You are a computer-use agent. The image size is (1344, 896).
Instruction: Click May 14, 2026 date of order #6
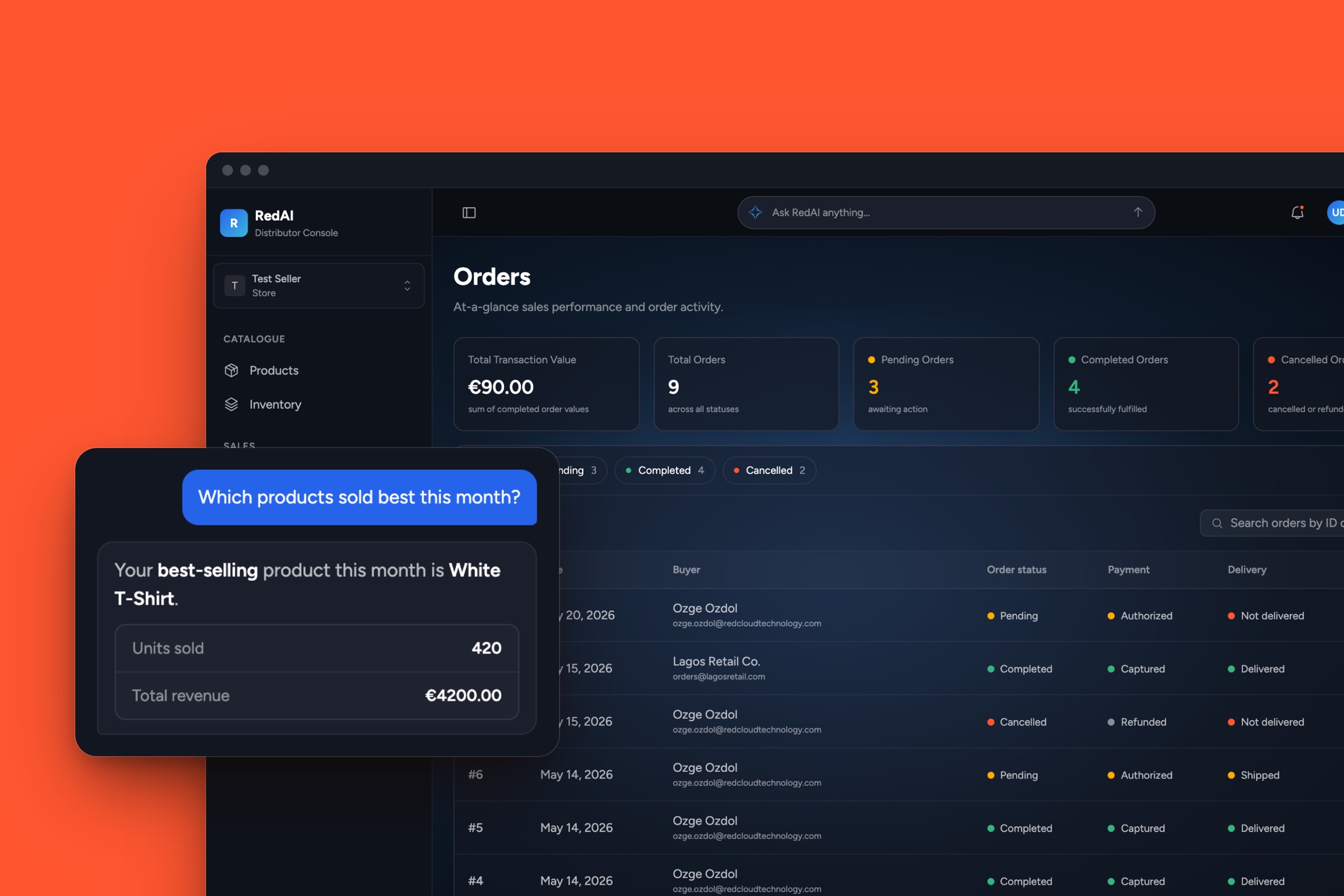[576, 775]
